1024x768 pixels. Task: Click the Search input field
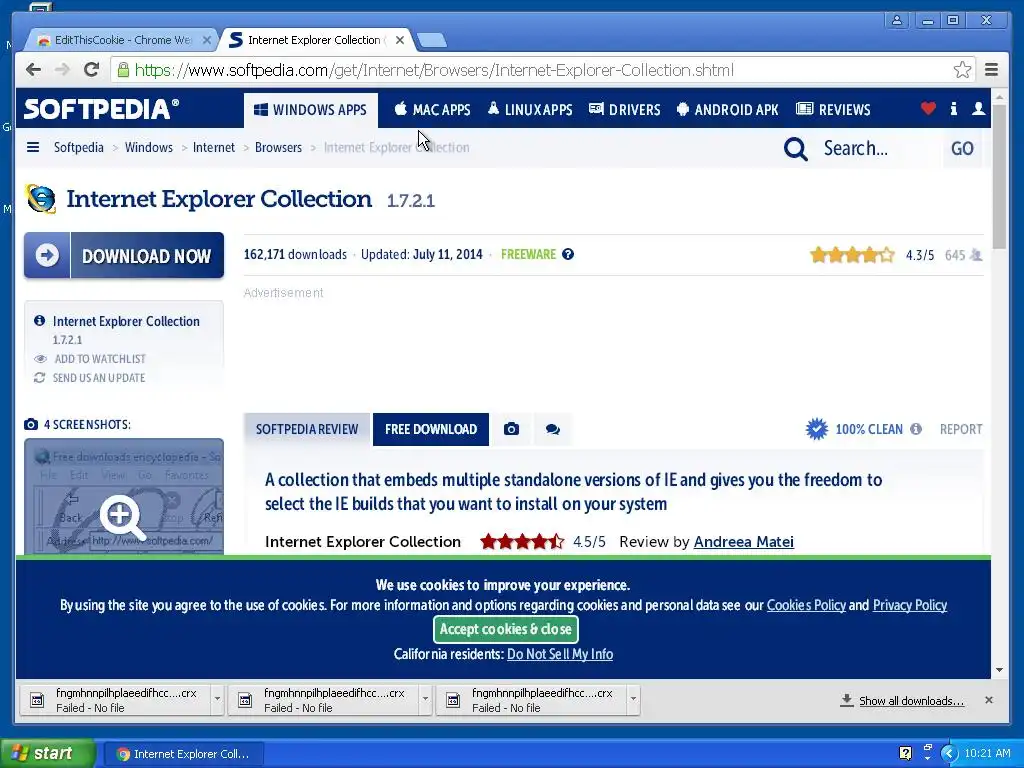(875, 148)
